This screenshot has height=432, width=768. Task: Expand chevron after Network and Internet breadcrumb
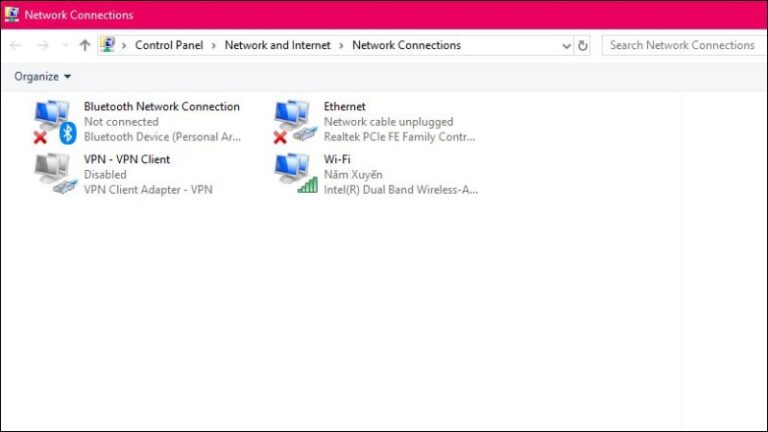pos(341,46)
